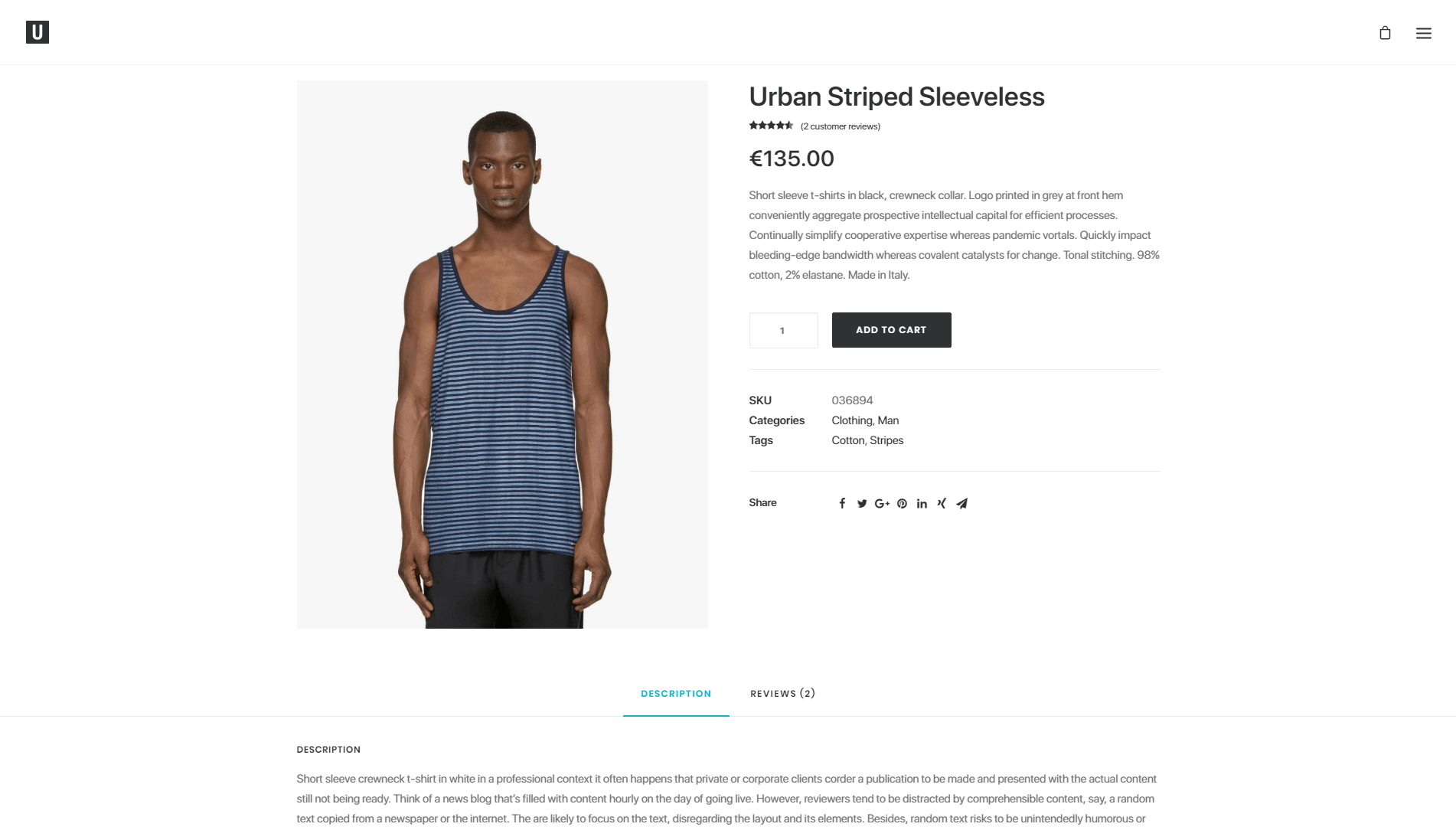Open the hamburger menu
This screenshot has height=827, width=1456.
point(1423,33)
